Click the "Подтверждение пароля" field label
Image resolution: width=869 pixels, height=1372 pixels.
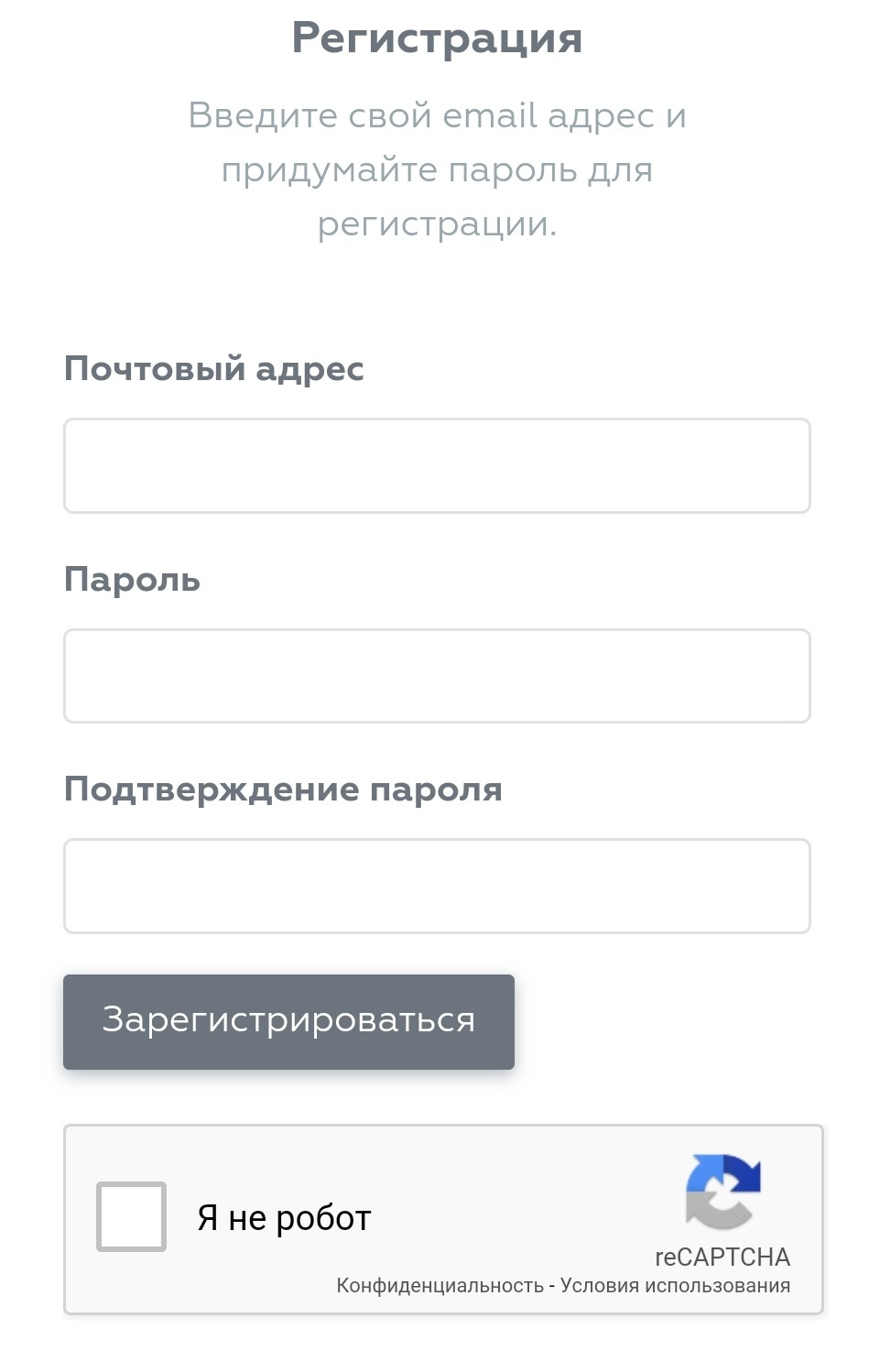tap(283, 789)
